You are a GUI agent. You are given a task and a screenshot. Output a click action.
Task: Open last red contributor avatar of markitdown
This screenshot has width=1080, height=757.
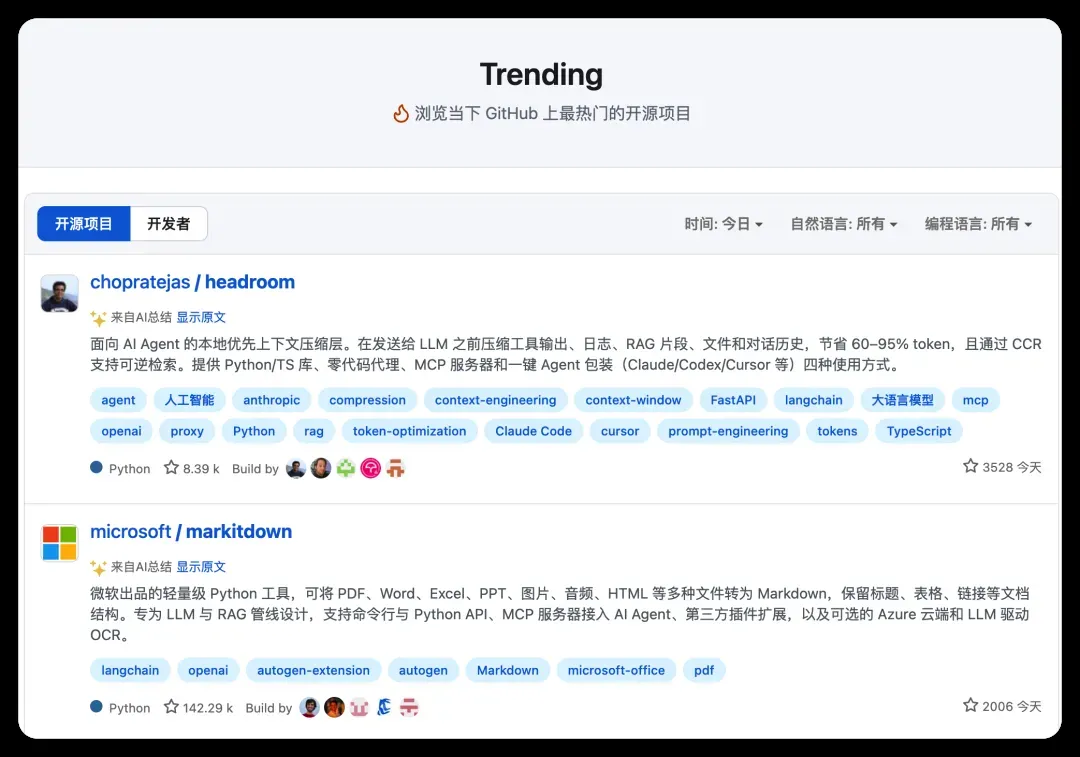[x=409, y=707]
